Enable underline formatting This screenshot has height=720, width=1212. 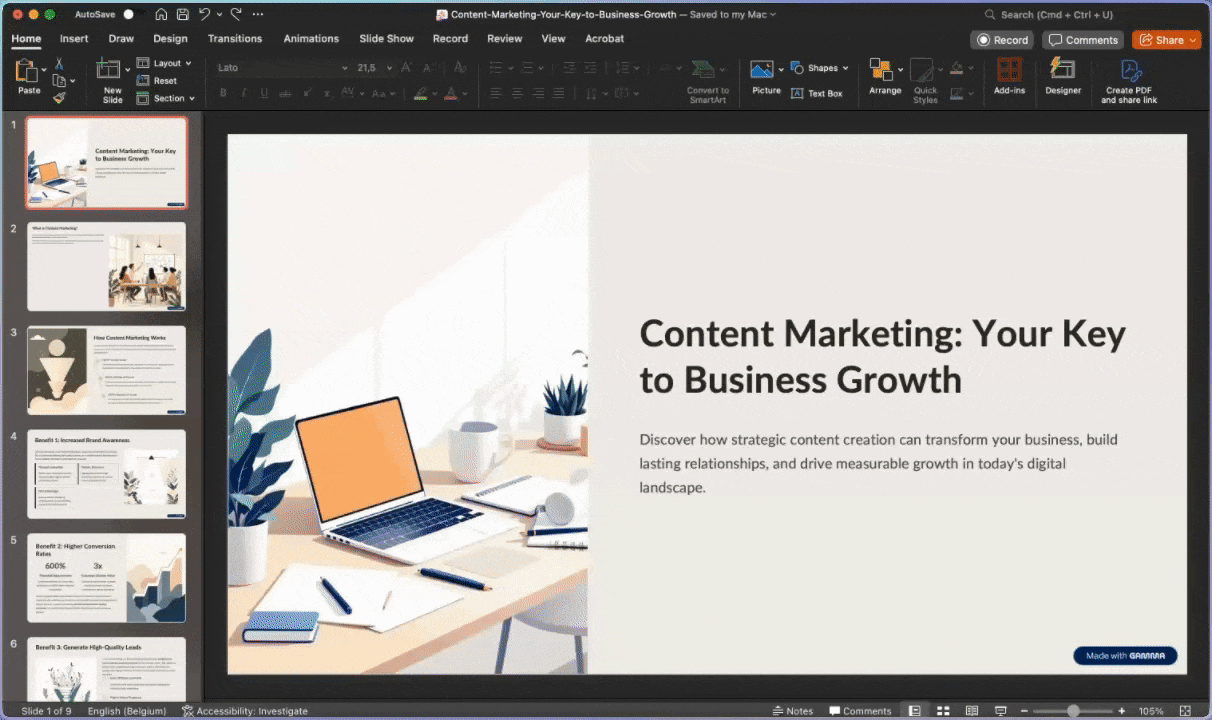(262, 92)
